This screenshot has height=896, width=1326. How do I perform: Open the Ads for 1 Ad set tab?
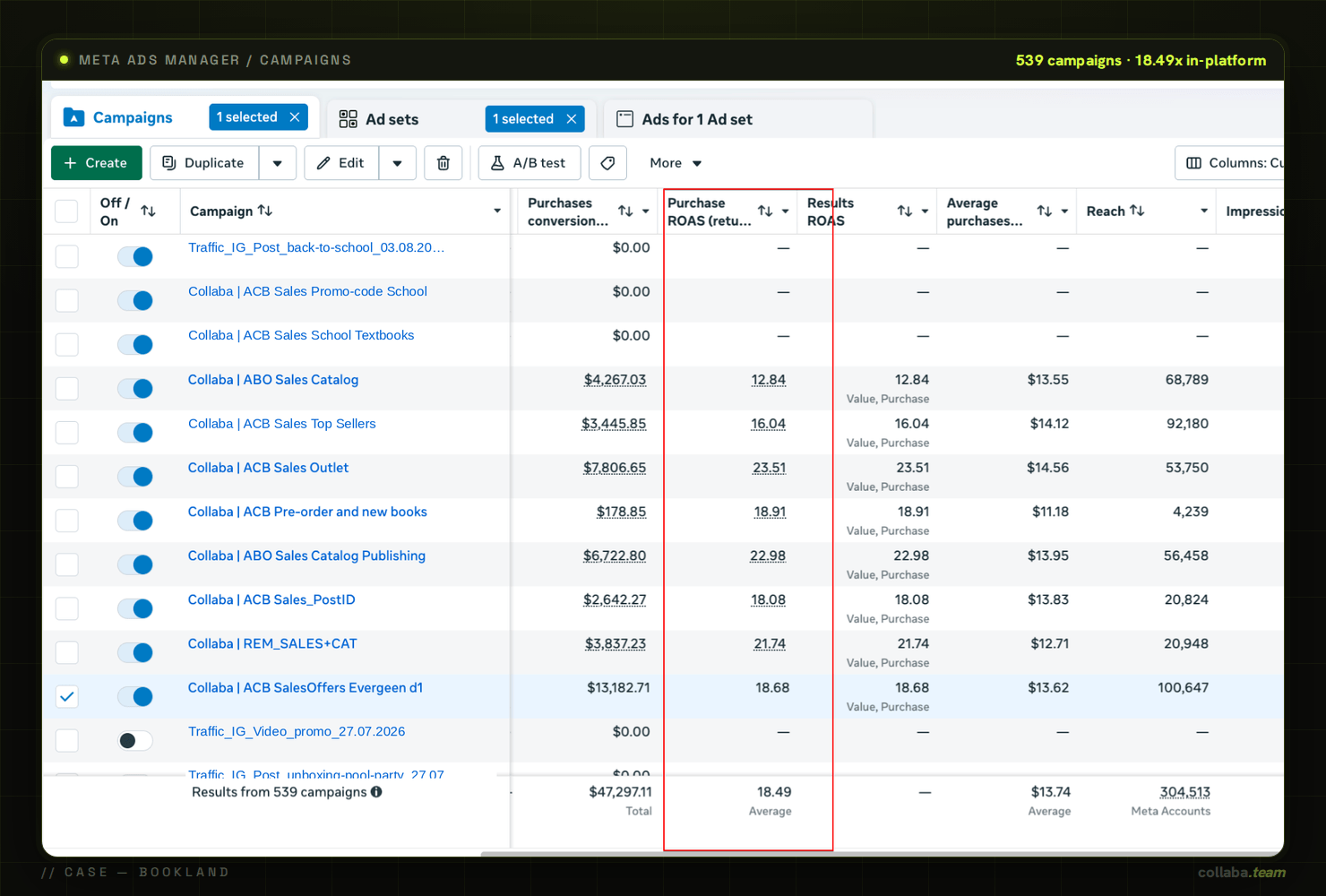coord(697,119)
